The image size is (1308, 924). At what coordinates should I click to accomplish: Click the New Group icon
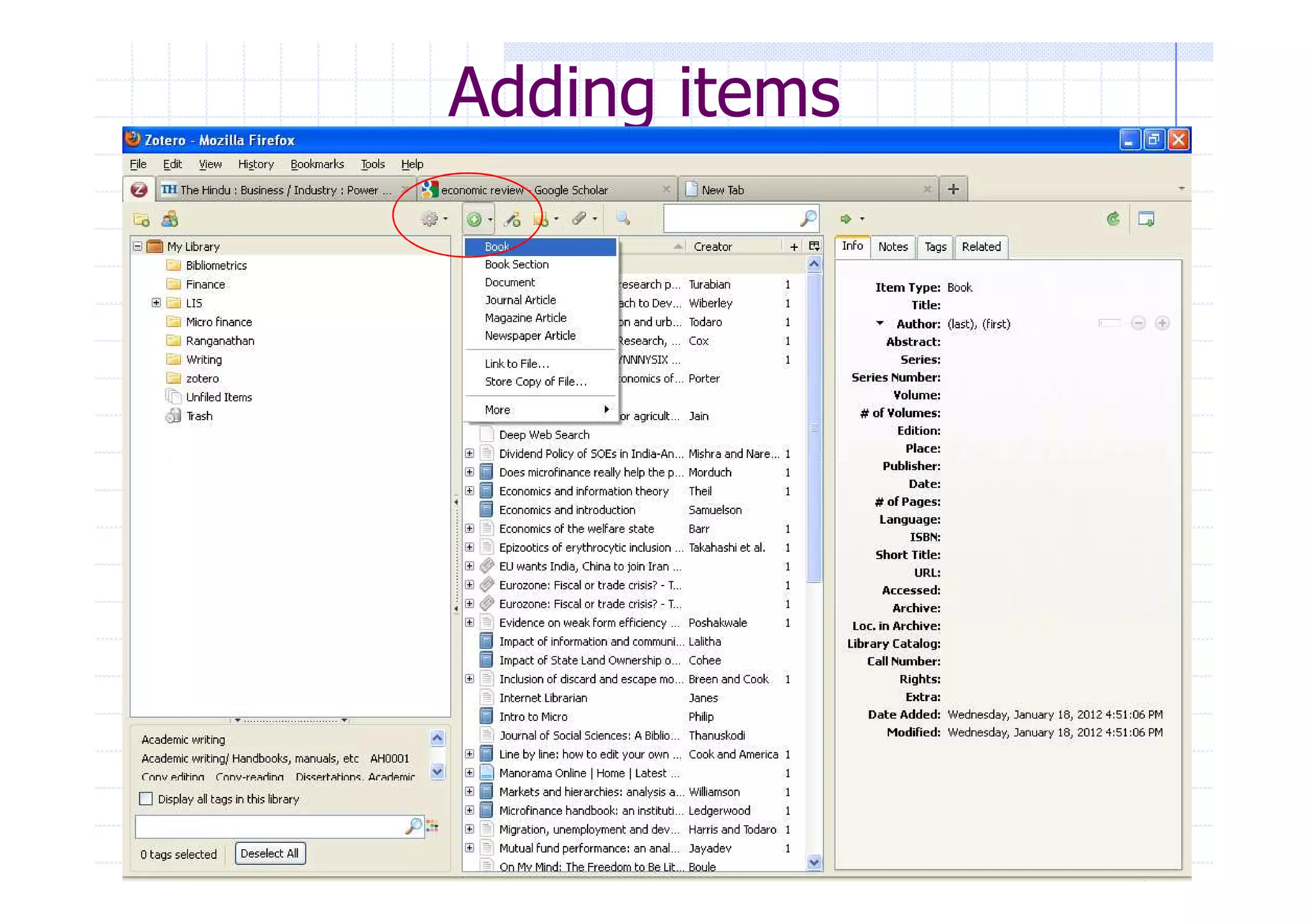170,220
